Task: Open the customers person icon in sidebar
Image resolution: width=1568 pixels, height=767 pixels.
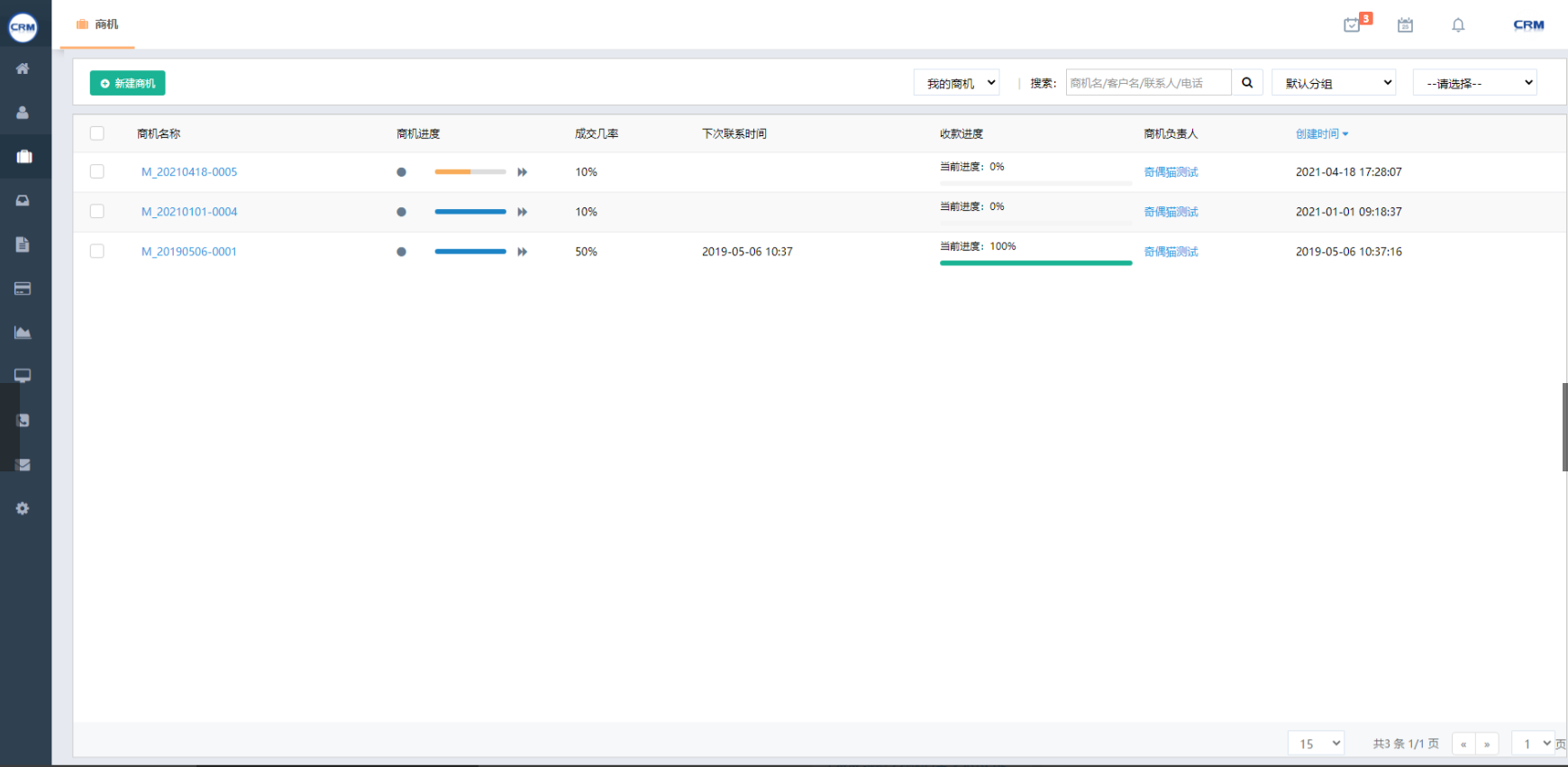Action: [23, 113]
